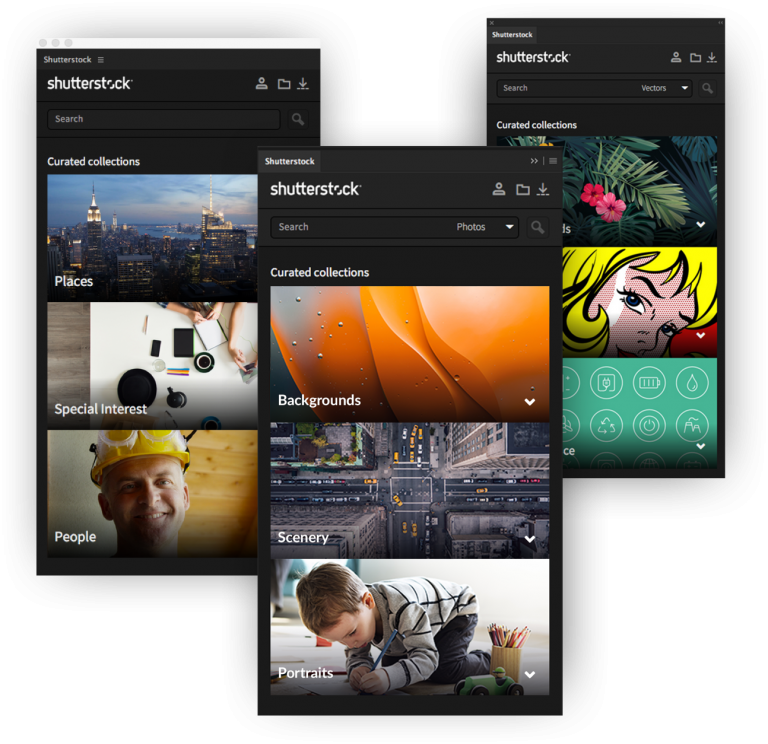Click the magnifier button beside the Photos dropdown
This screenshot has width=768, height=744.
click(538, 227)
